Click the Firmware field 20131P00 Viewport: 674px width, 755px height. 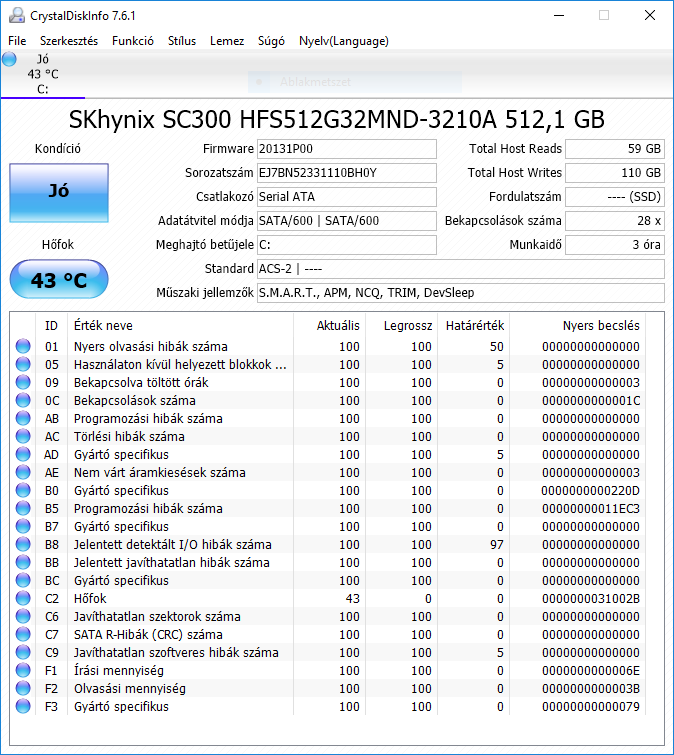pyautogui.click(x=347, y=149)
